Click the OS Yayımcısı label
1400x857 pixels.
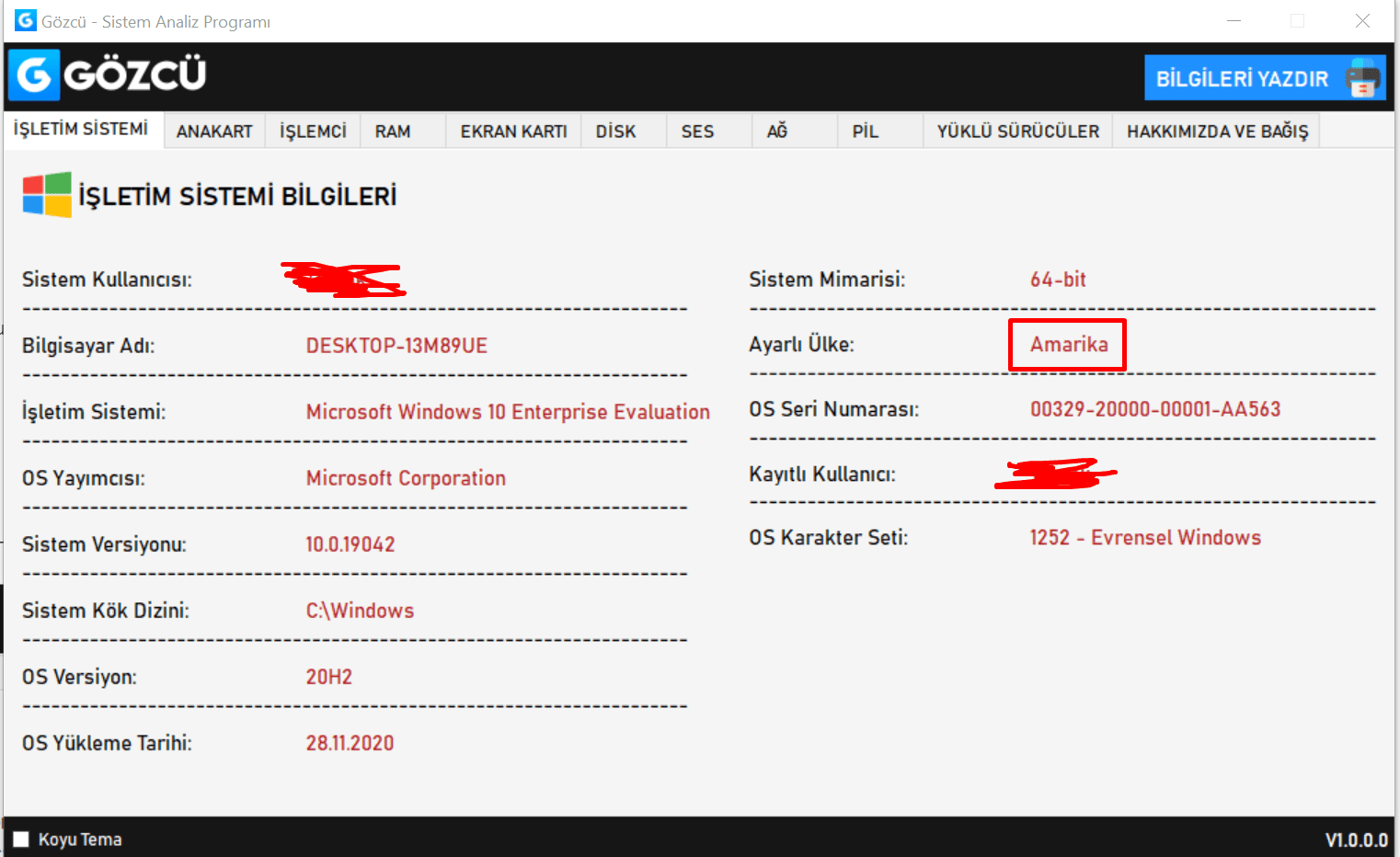click(84, 478)
